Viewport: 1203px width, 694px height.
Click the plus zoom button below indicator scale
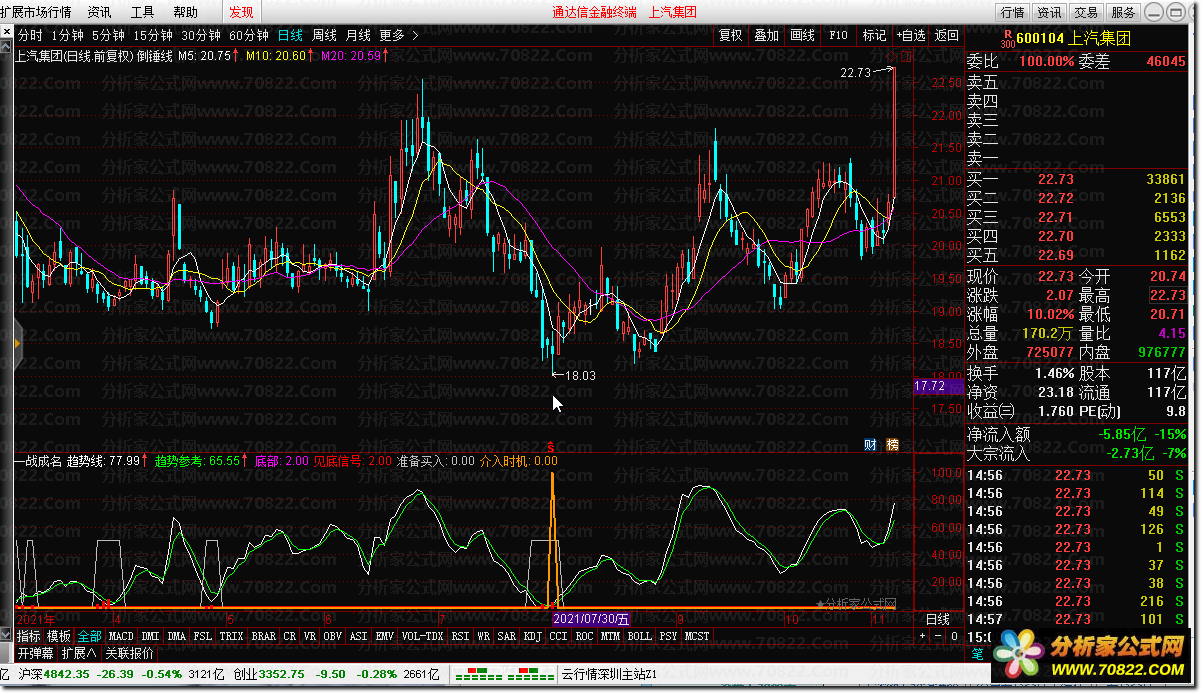(x=921, y=636)
